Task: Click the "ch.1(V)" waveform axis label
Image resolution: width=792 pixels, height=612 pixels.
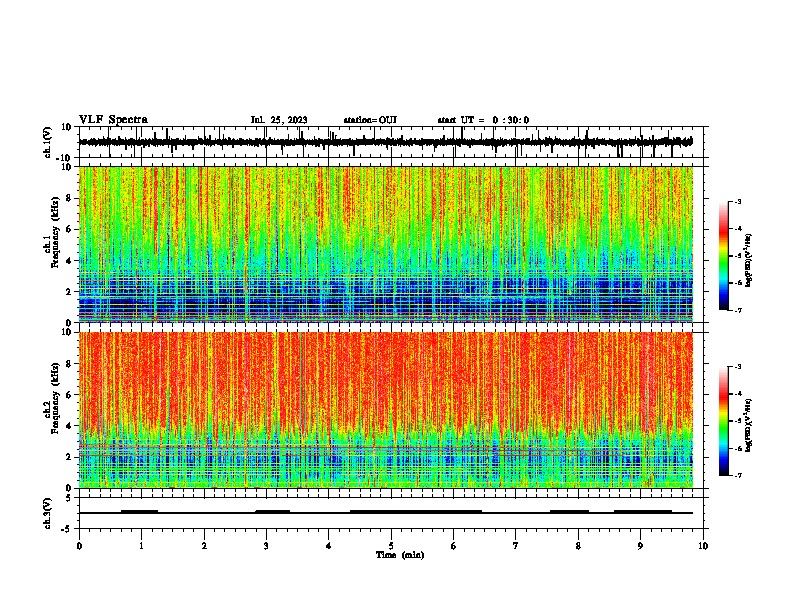Action: [48, 142]
